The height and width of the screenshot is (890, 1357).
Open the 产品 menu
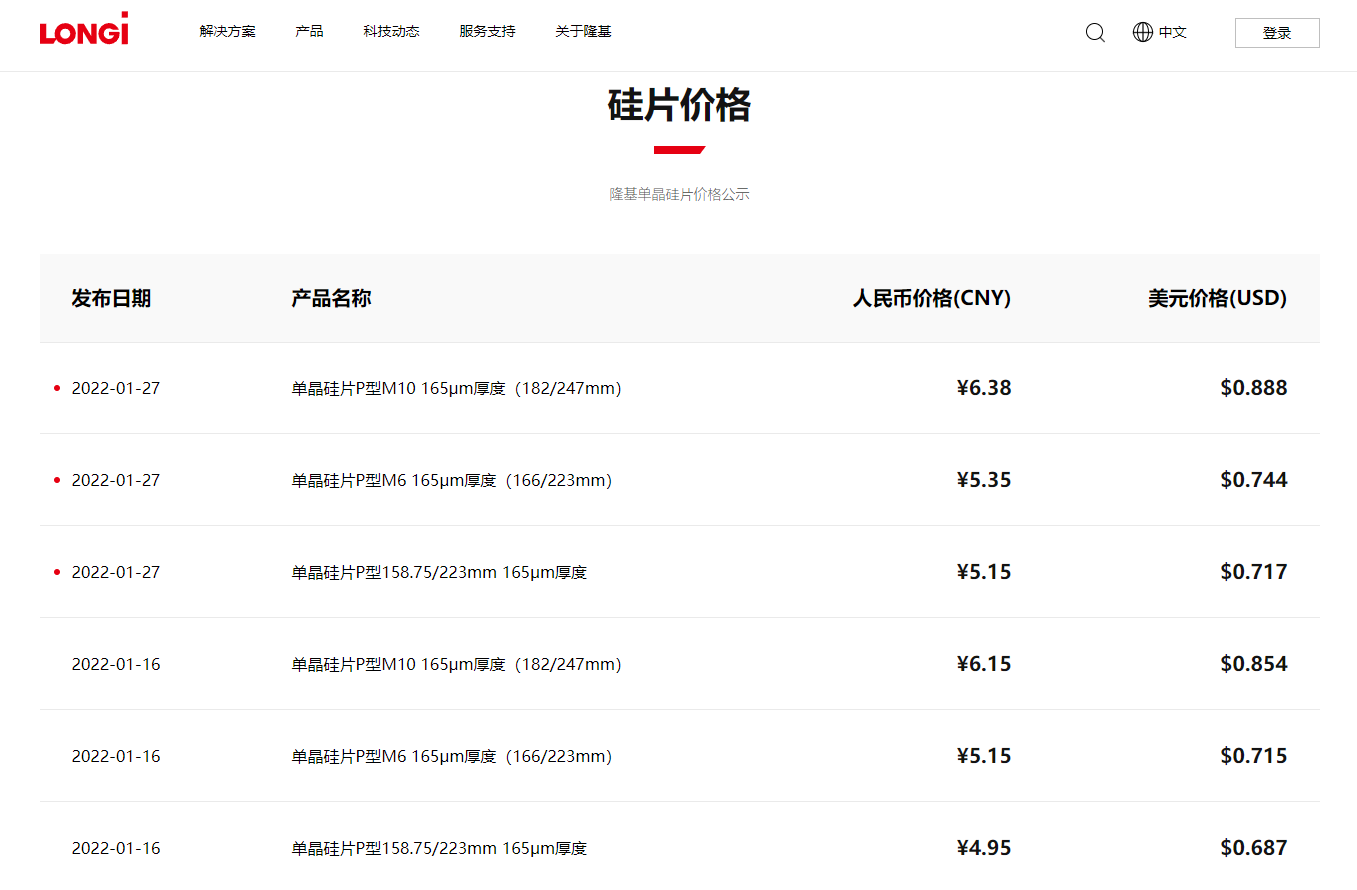click(x=309, y=31)
